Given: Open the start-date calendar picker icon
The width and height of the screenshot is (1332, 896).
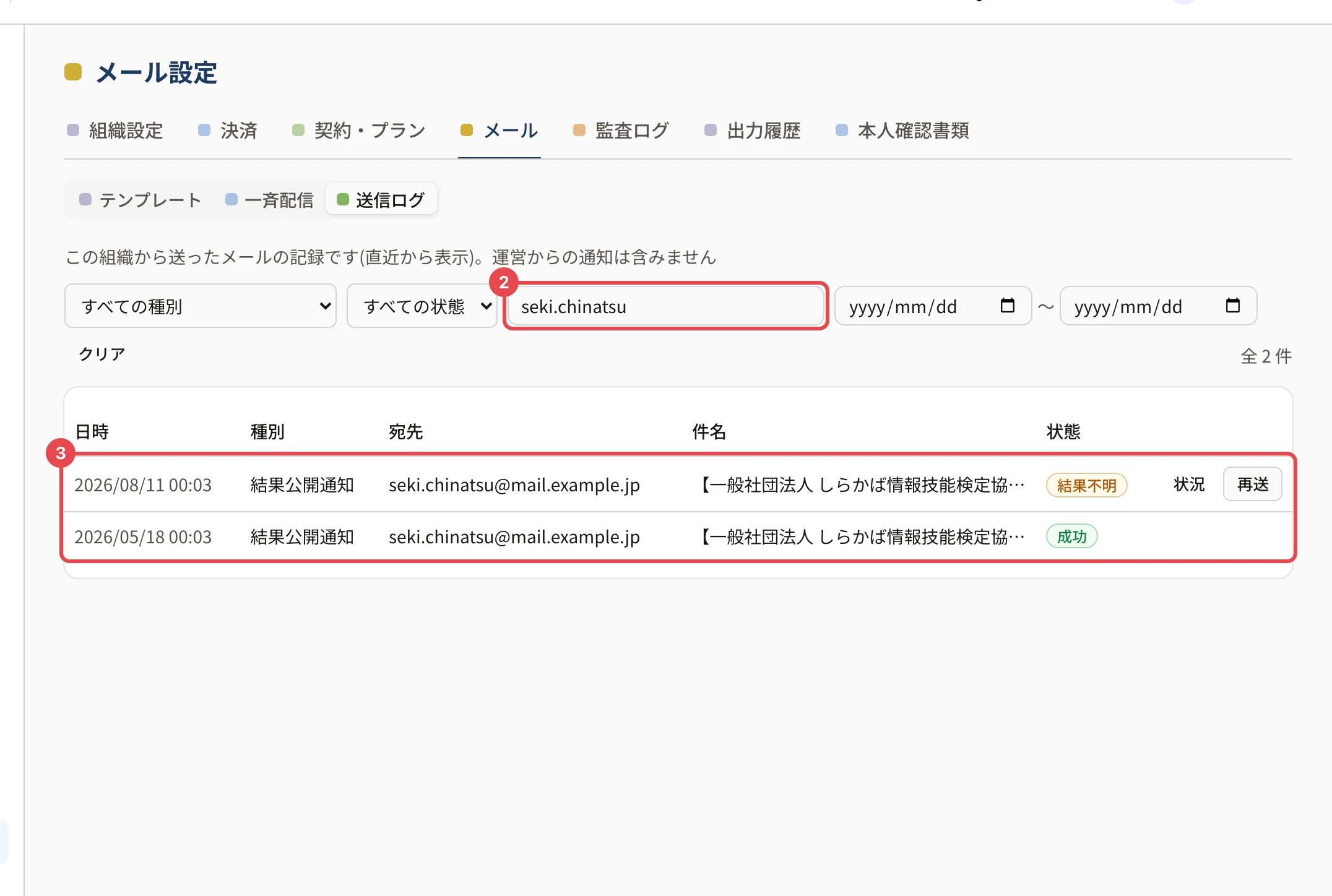Looking at the screenshot, I should click(x=1007, y=306).
